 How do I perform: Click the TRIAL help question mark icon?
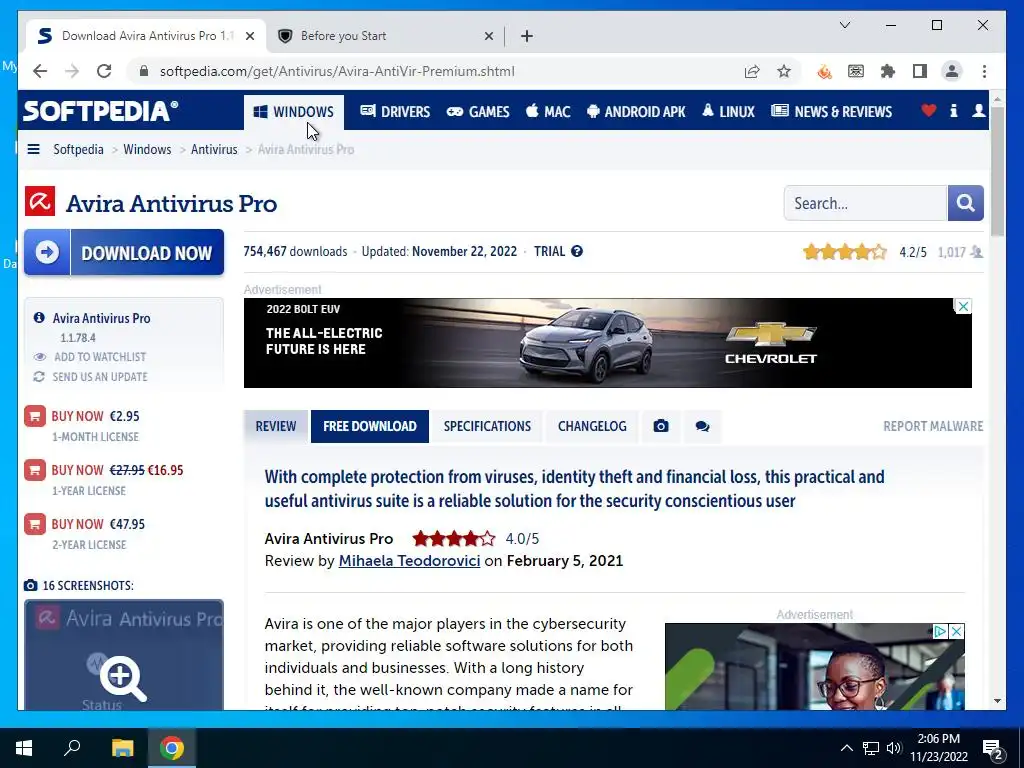(x=577, y=251)
